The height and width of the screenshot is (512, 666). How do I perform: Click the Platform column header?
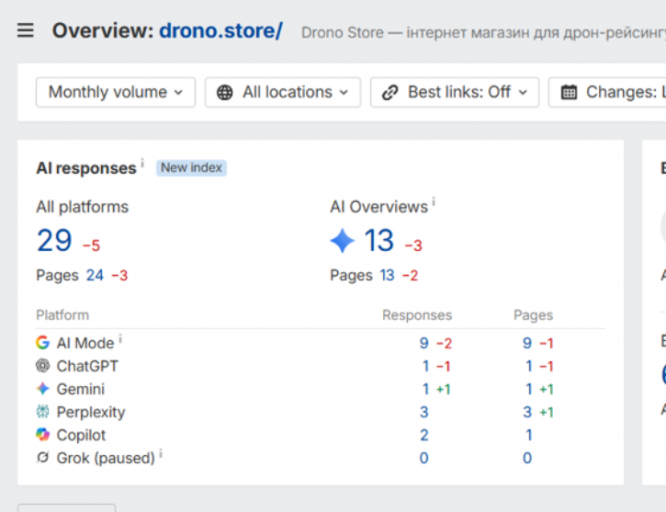[x=62, y=315]
